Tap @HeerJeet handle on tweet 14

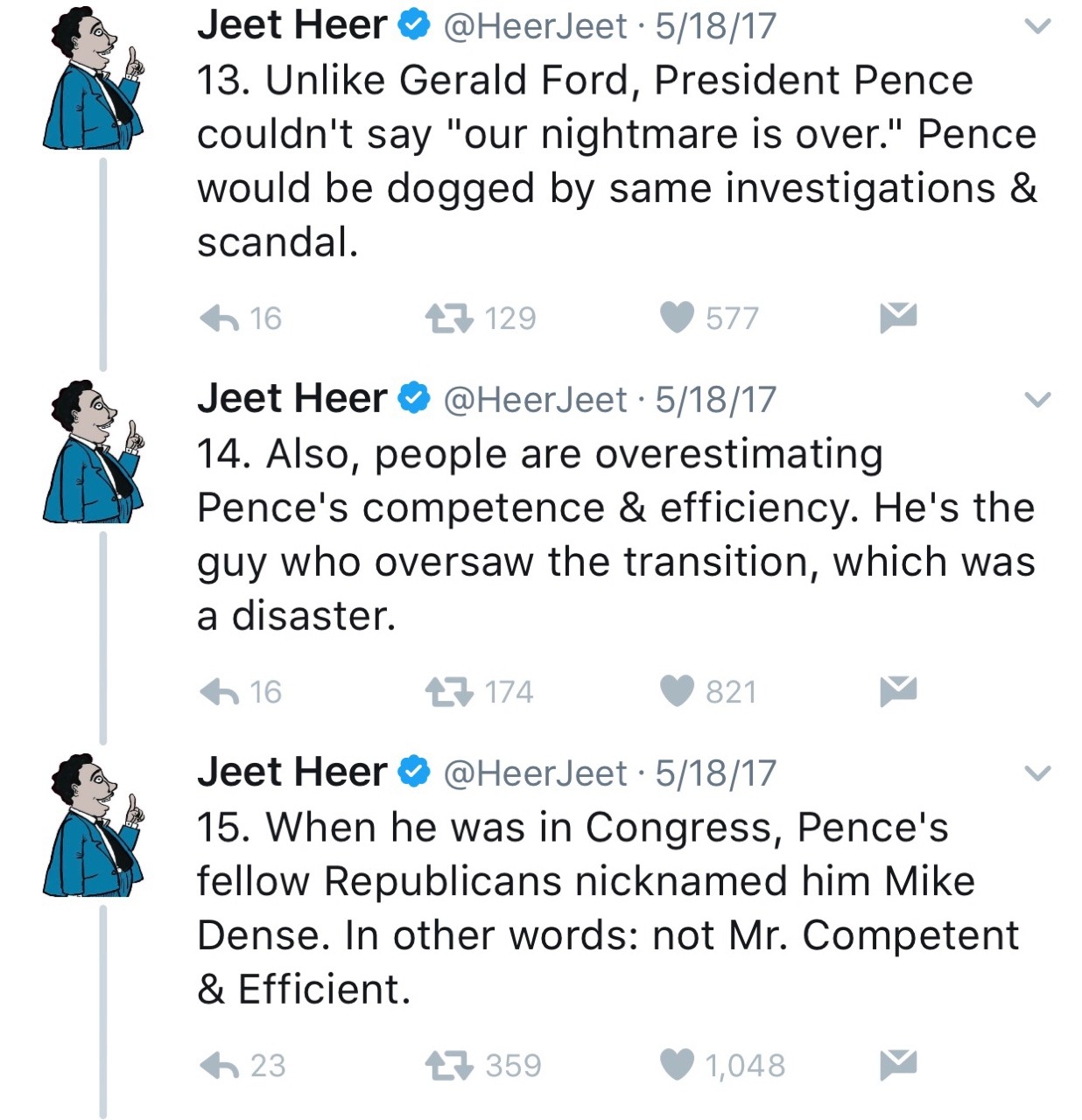pos(536,400)
